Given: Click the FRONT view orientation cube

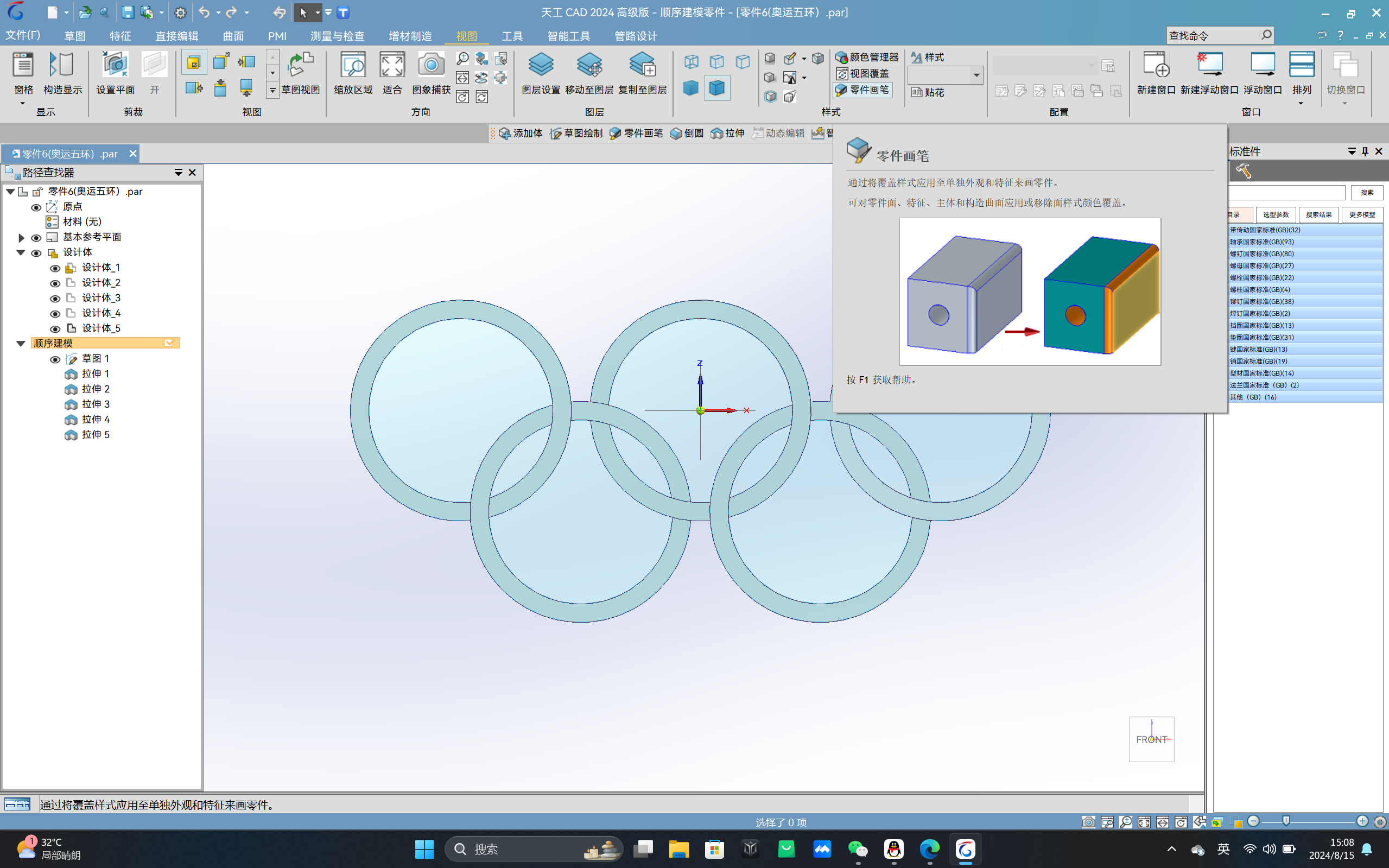Looking at the screenshot, I should click(1151, 739).
